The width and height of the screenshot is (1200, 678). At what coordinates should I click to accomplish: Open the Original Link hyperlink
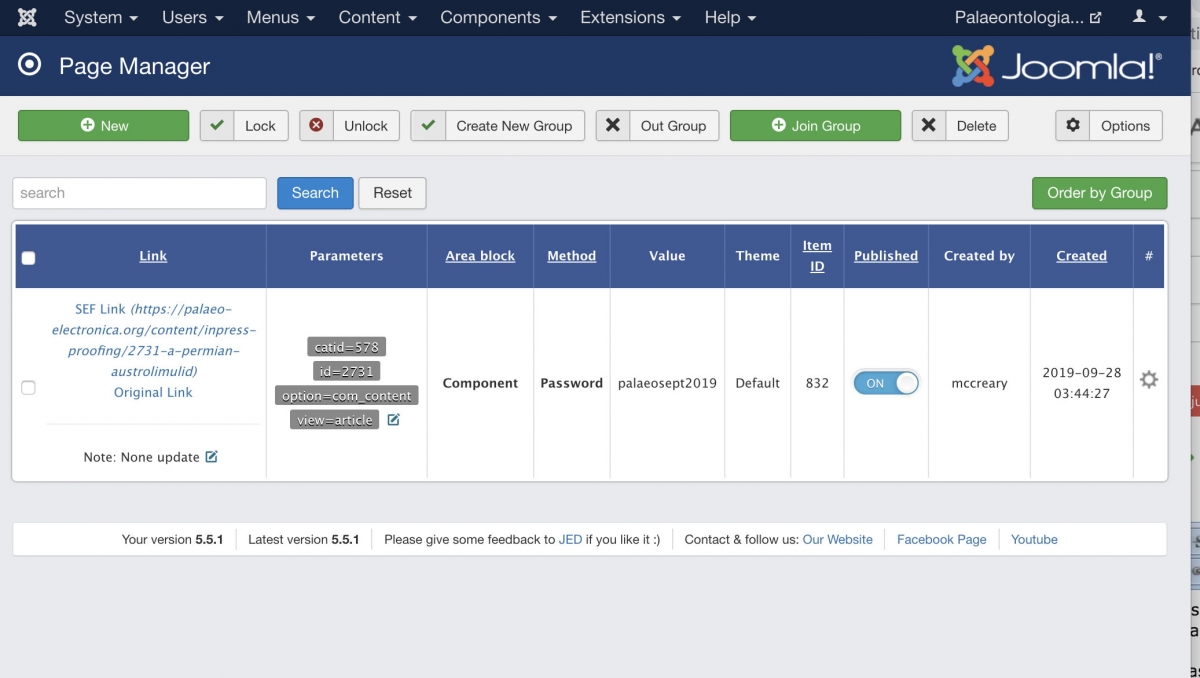153,392
